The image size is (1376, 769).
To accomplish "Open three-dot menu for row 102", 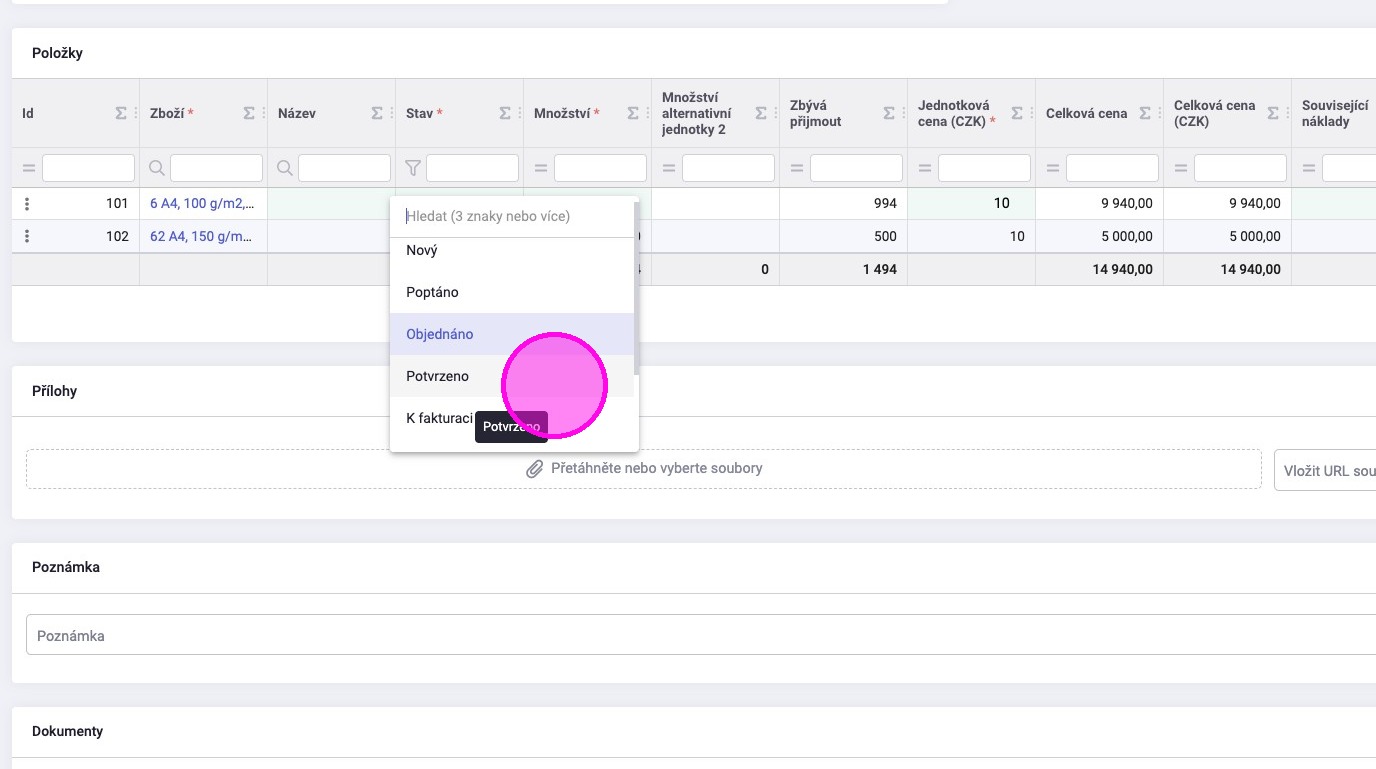I will pyautogui.click(x=27, y=237).
